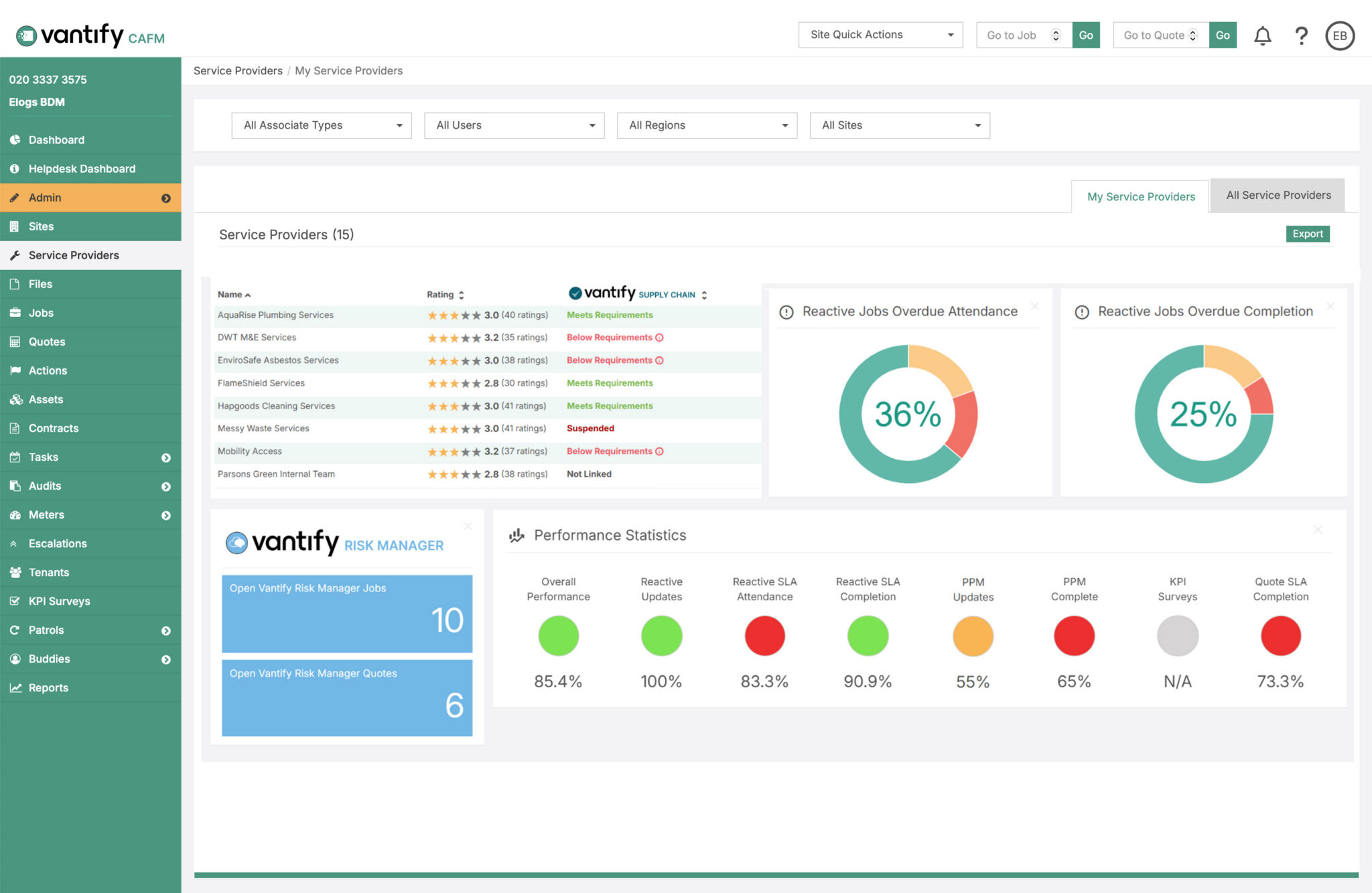
Task: Open EB user avatar menu
Action: point(1340,36)
